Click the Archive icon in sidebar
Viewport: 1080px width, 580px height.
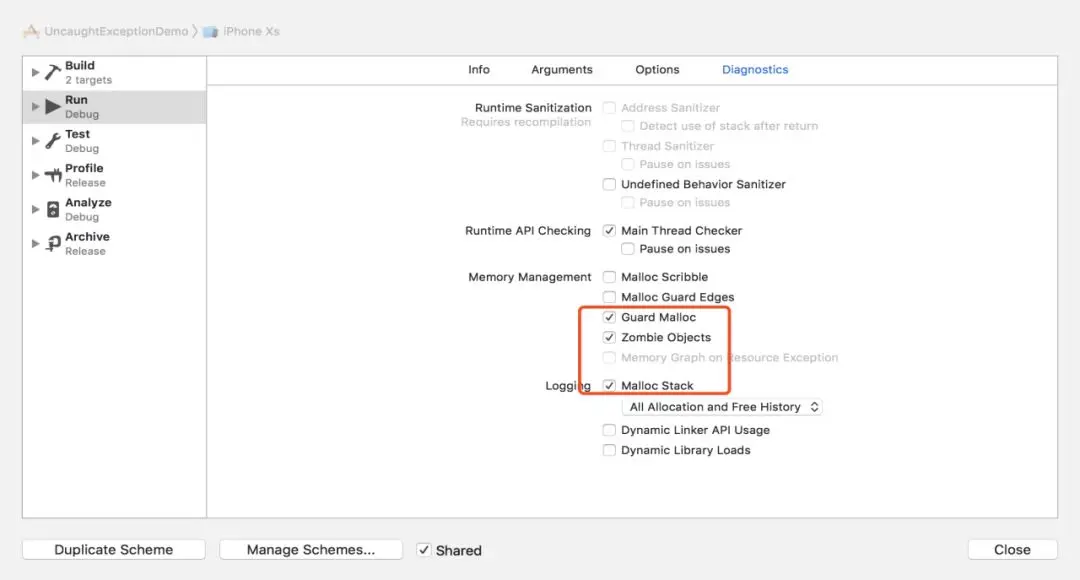tap(53, 243)
